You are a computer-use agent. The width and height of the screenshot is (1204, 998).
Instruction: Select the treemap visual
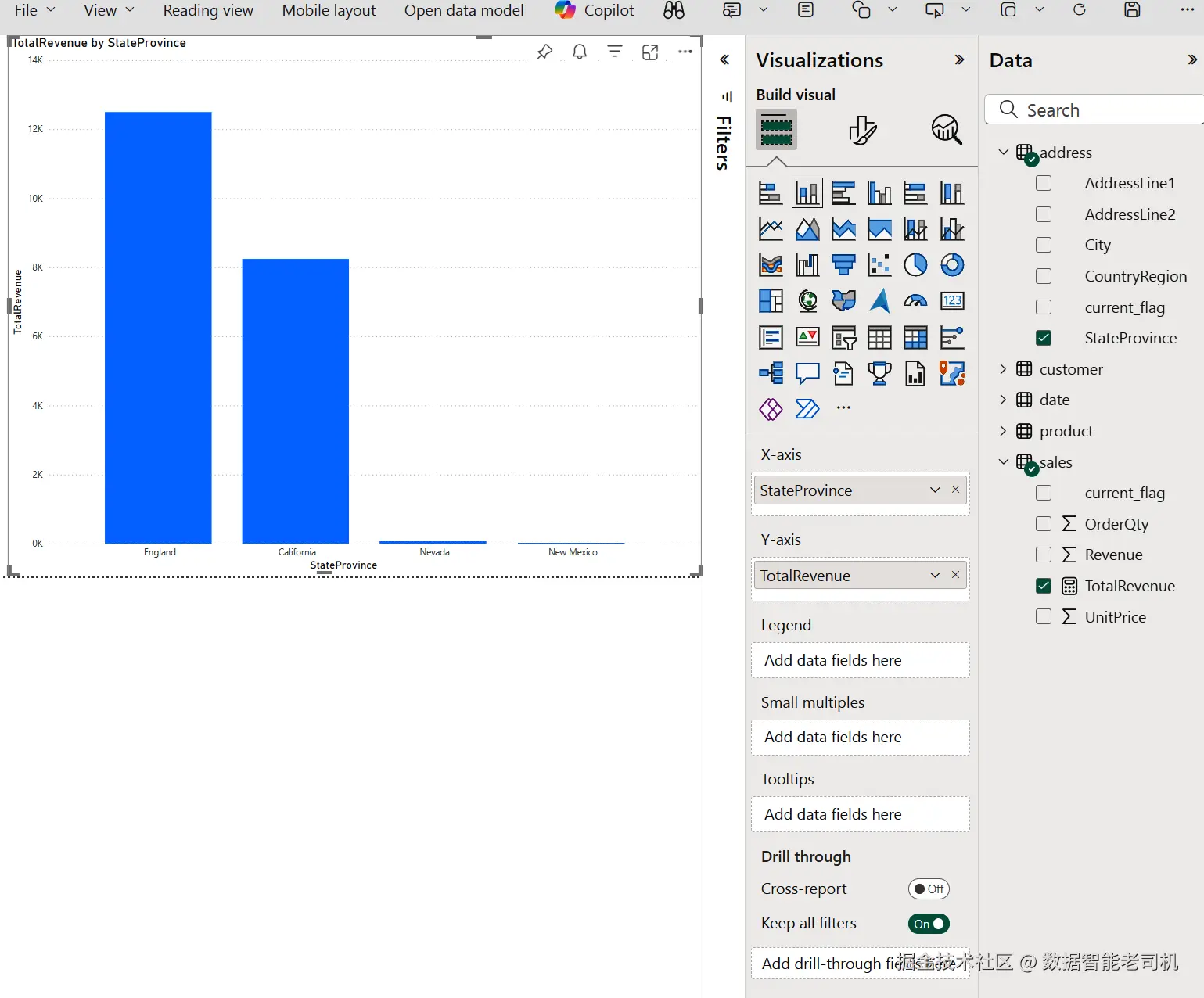pyautogui.click(x=771, y=300)
